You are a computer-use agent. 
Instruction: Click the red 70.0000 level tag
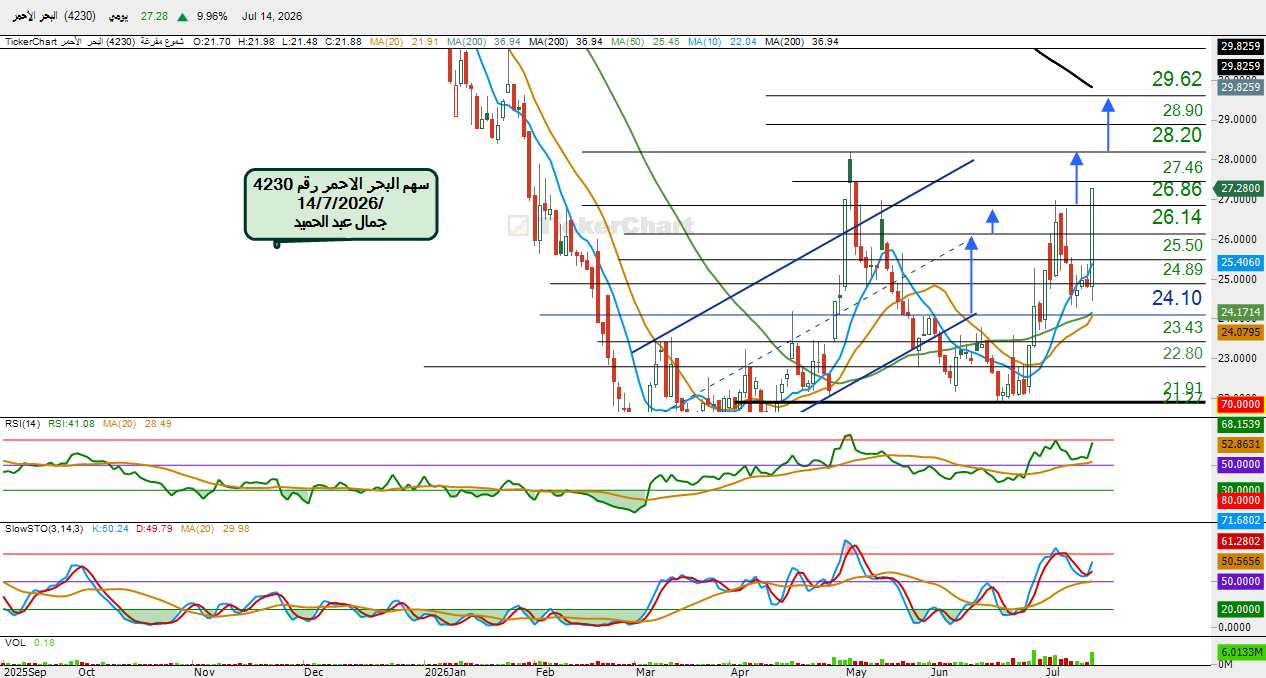pyautogui.click(x=1241, y=405)
